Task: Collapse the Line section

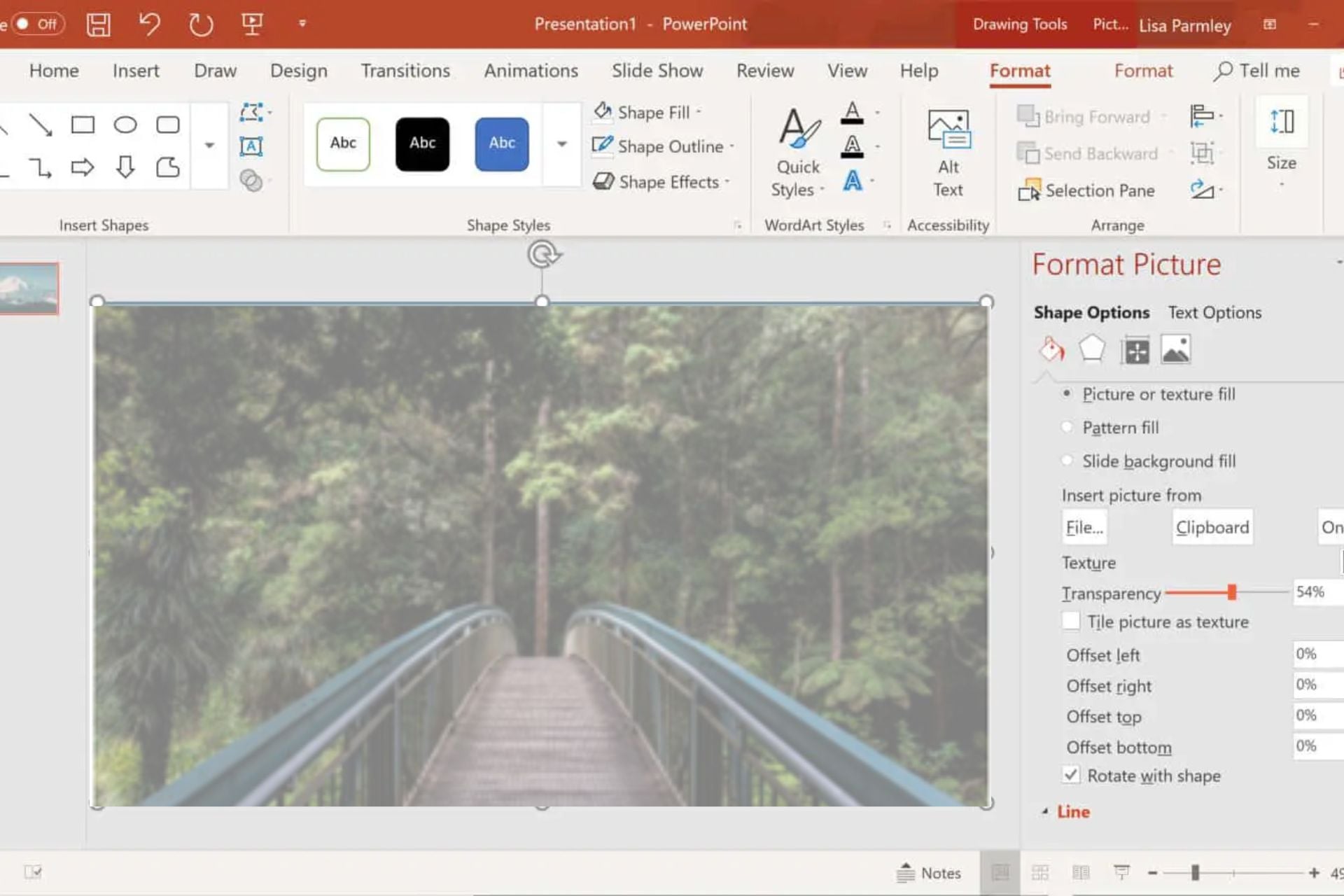Action: 1045,812
